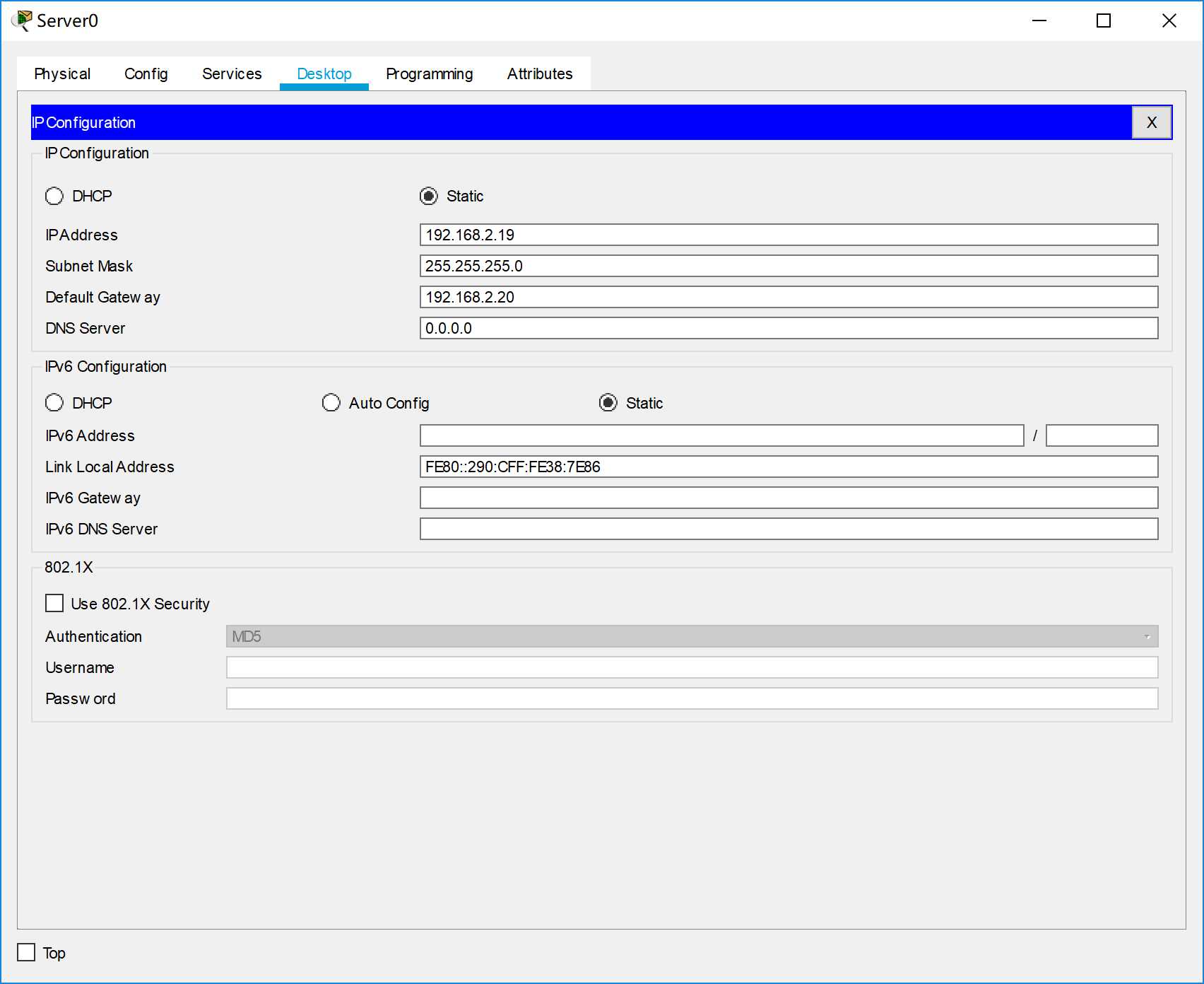Select the IPv6 Auto Config radio button
Viewport: 1204px width, 984px height.
[331, 403]
